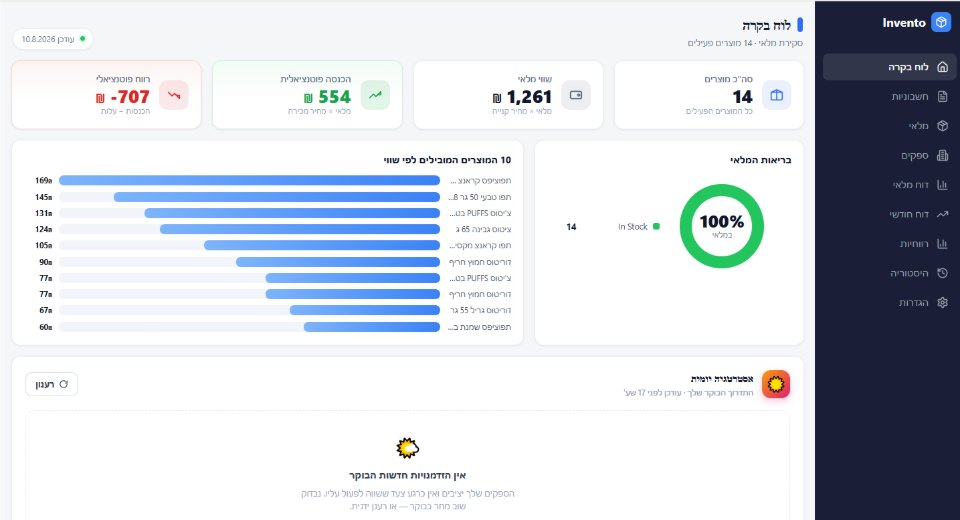Click the ספקים suppliers building icon
The image size is (960, 520).
click(942, 155)
